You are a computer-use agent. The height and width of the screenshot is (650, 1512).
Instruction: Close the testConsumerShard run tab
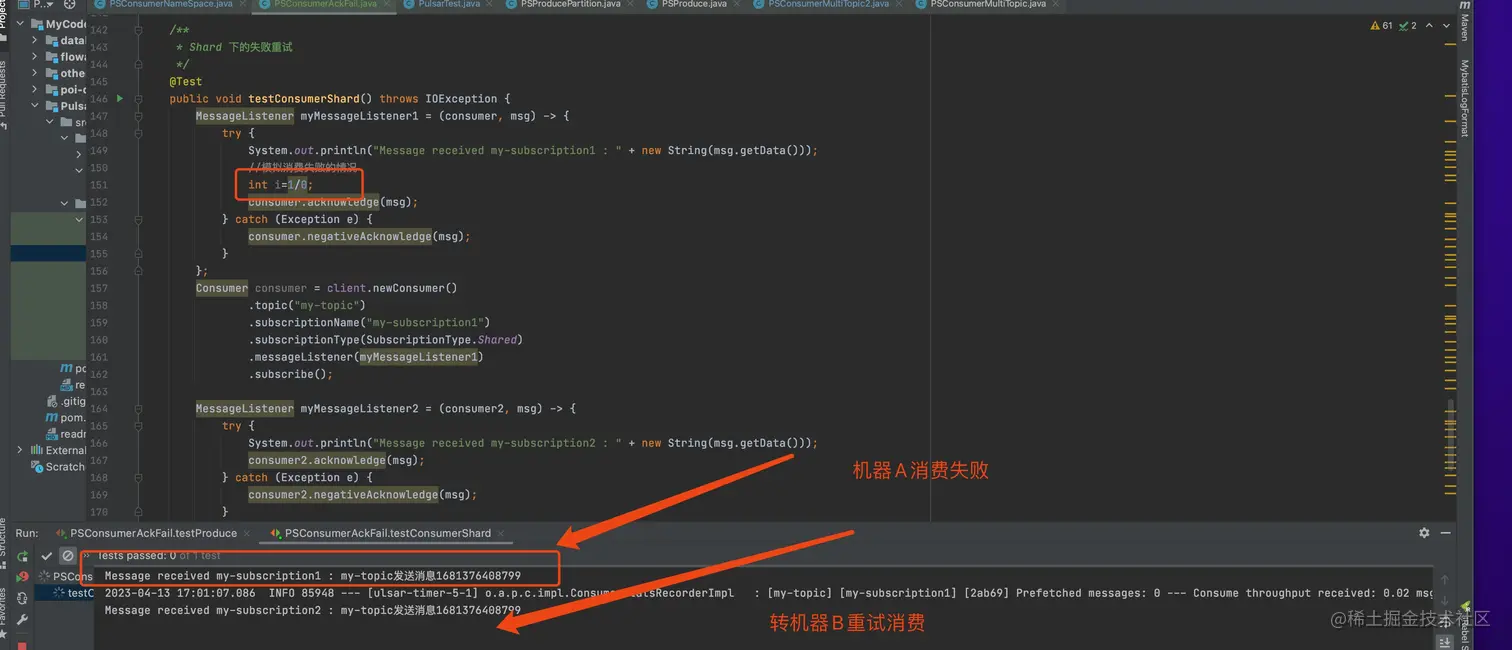point(500,533)
